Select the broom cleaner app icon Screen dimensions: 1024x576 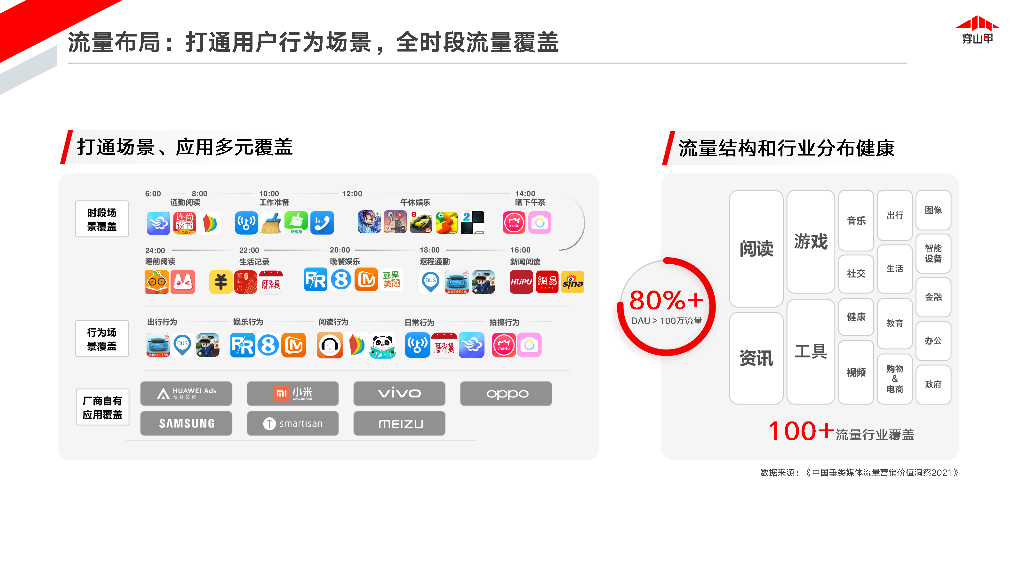tap(271, 223)
